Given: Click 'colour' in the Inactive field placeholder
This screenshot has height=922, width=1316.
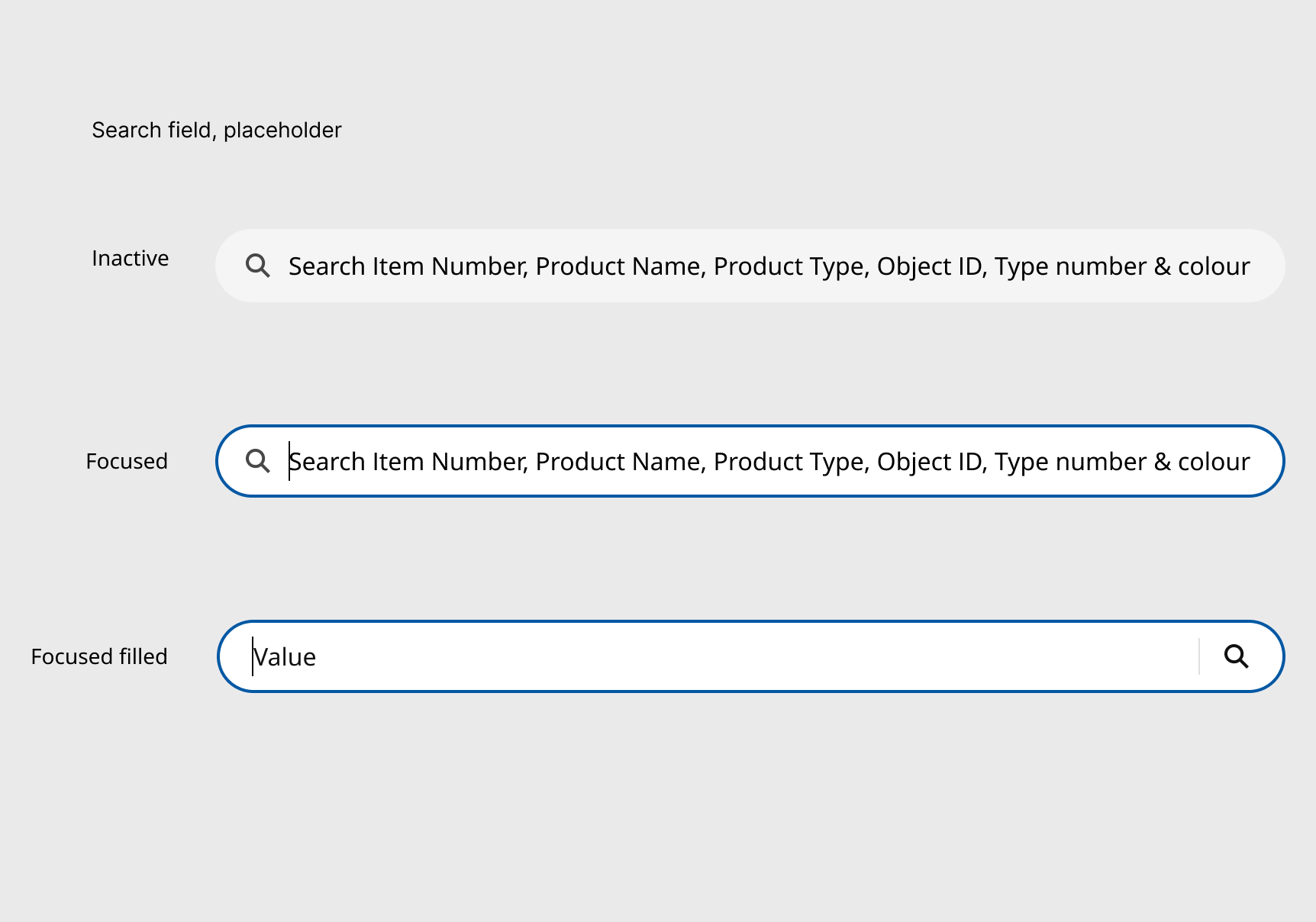Looking at the screenshot, I should point(1214,266).
